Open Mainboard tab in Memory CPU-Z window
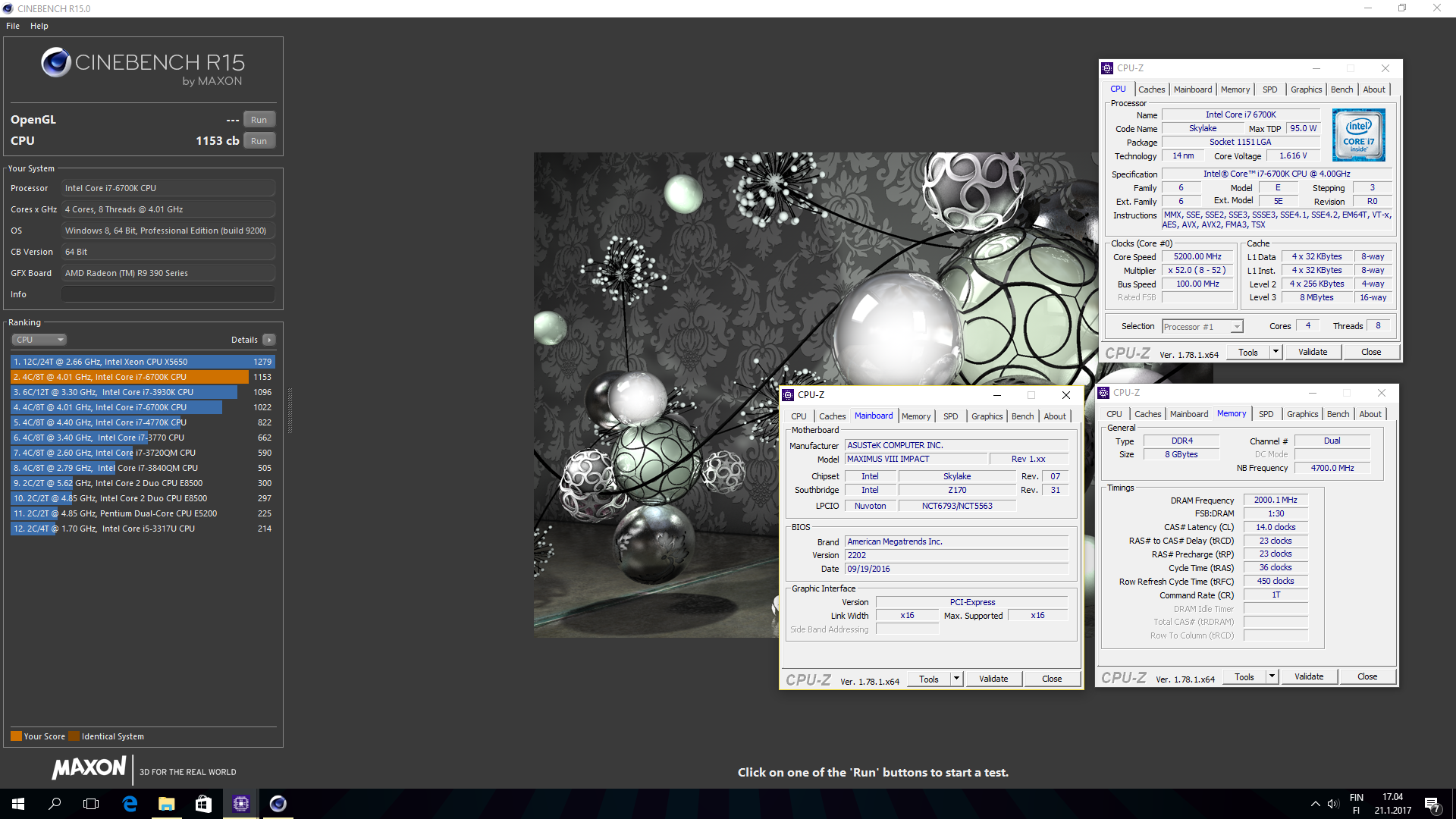Image resolution: width=1456 pixels, height=819 pixels. (x=1188, y=414)
